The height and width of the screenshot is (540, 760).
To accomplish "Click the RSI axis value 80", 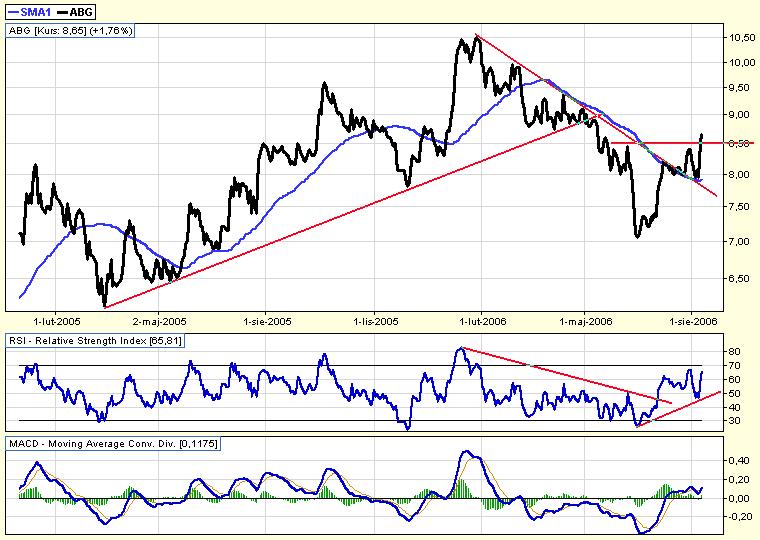I will pyautogui.click(x=734, y=351).
